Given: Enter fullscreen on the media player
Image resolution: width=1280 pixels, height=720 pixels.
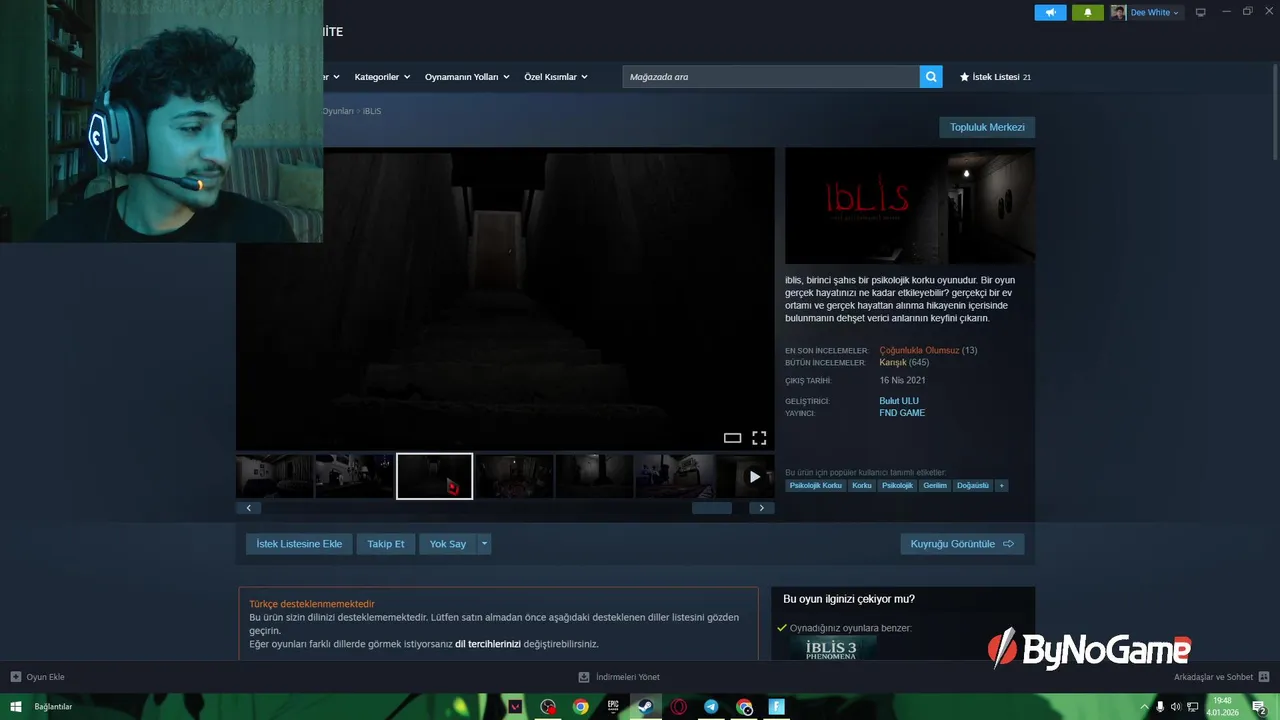Looking at the screenshot, I should (x=759, y=438).
